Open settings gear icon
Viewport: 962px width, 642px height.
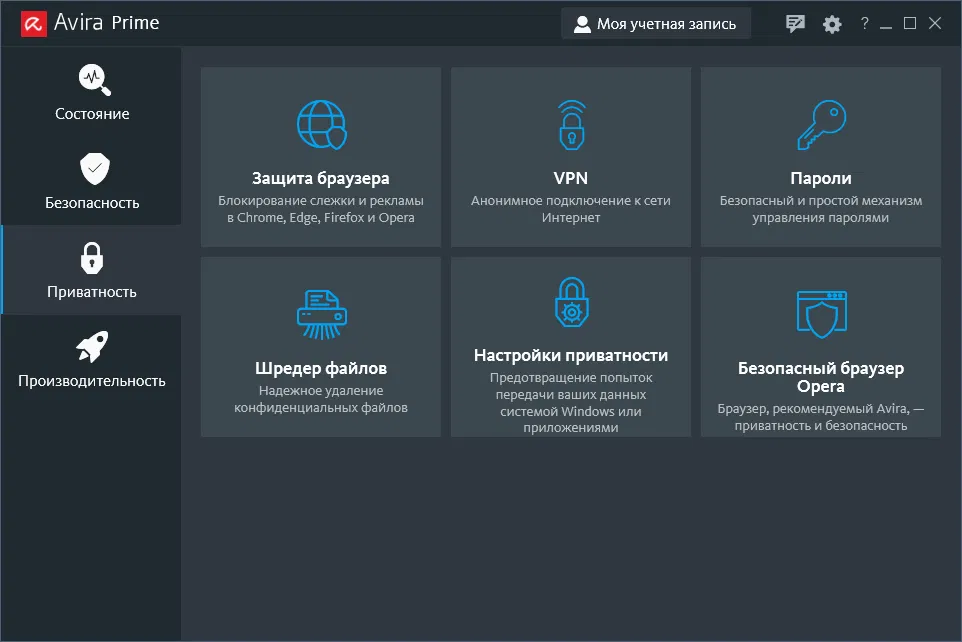[832, 25]
